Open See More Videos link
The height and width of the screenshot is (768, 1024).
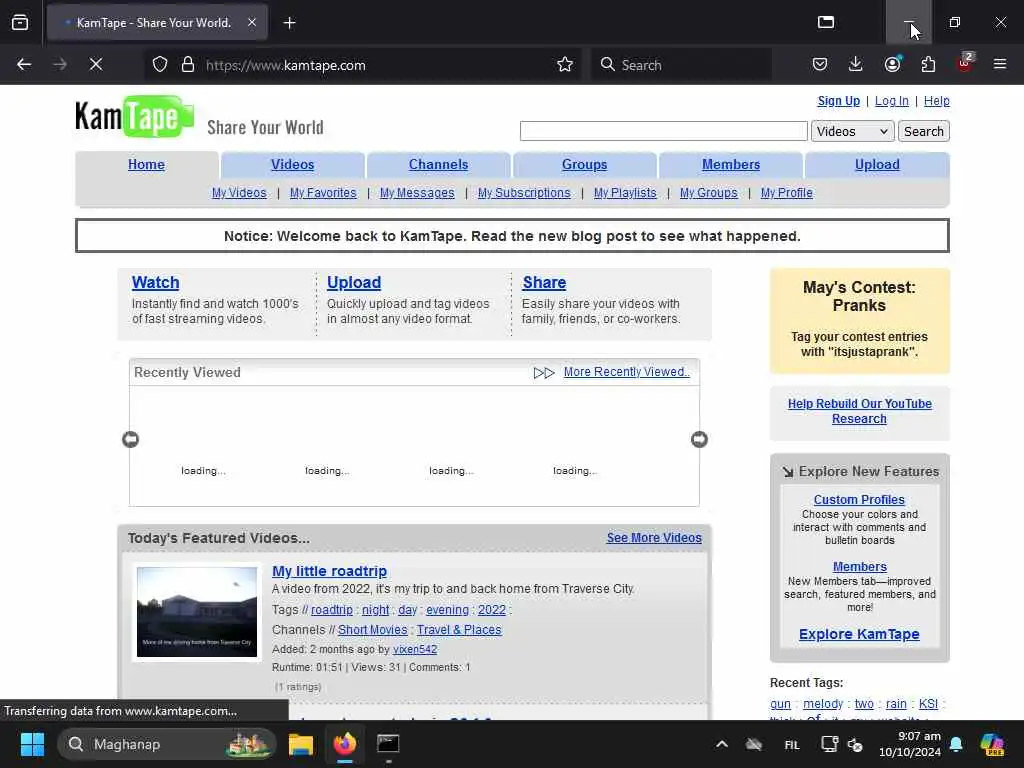tap(654, 538)
